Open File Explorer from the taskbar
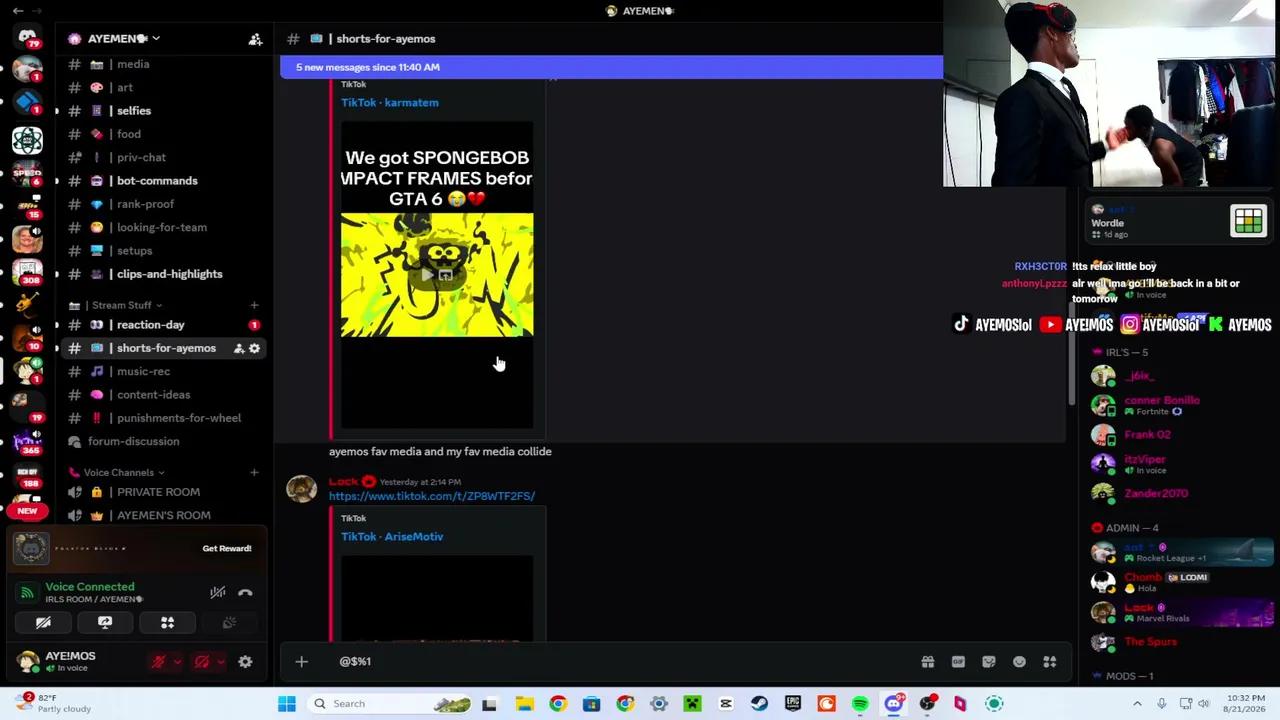The height and width of the screenshot is (720, 1280). (524, 704)
